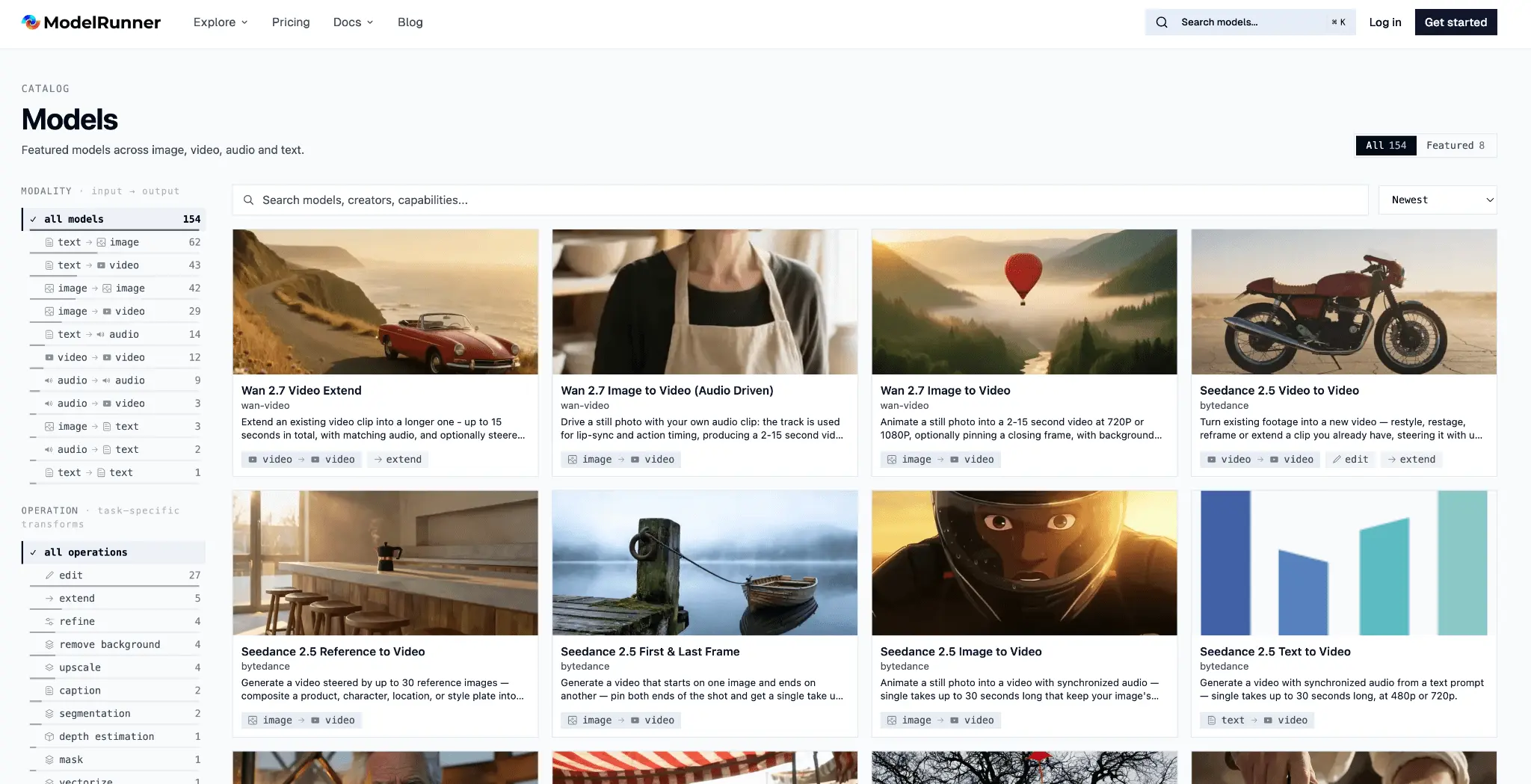Click the ModelRunner logo icon
1531x784 pixels.
point(31,22)
